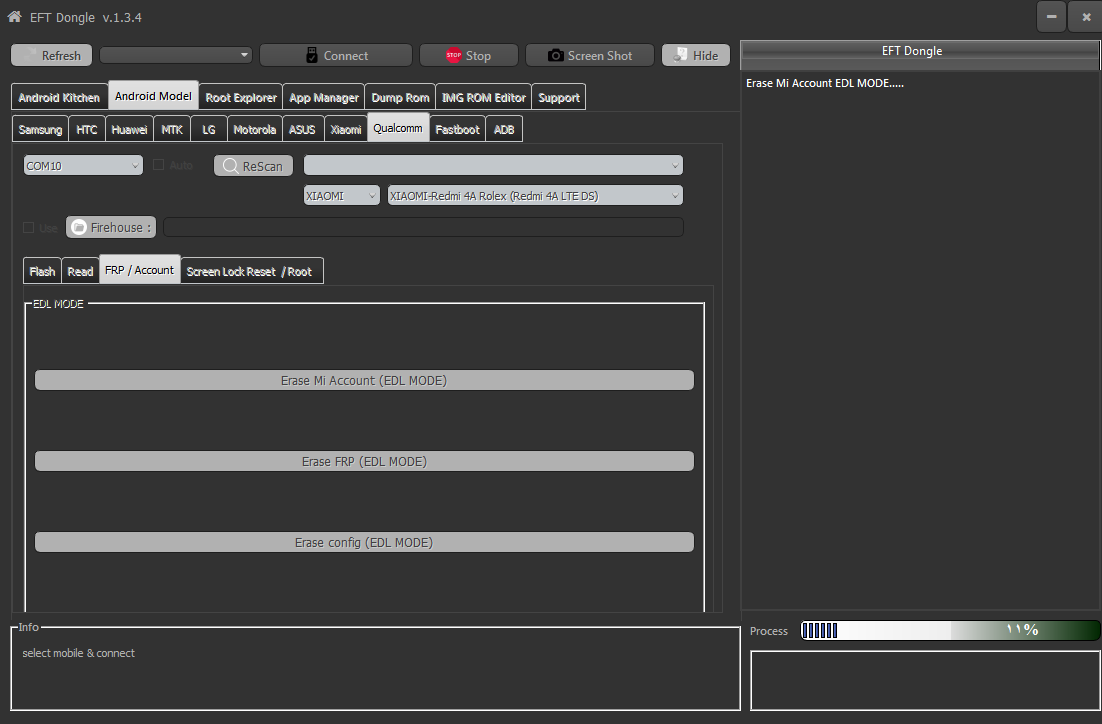
Task: Open the App Manager tab
Action: (x=324, y=97)
